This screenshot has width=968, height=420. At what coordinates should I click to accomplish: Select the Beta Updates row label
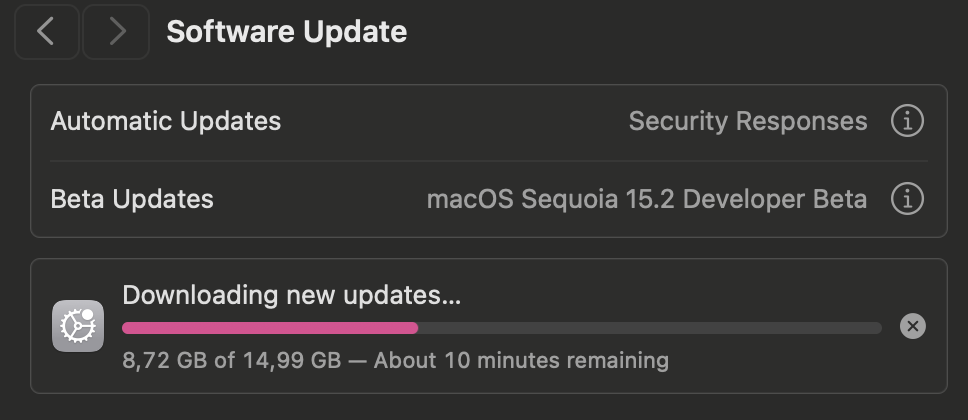[x=132, y=199]
